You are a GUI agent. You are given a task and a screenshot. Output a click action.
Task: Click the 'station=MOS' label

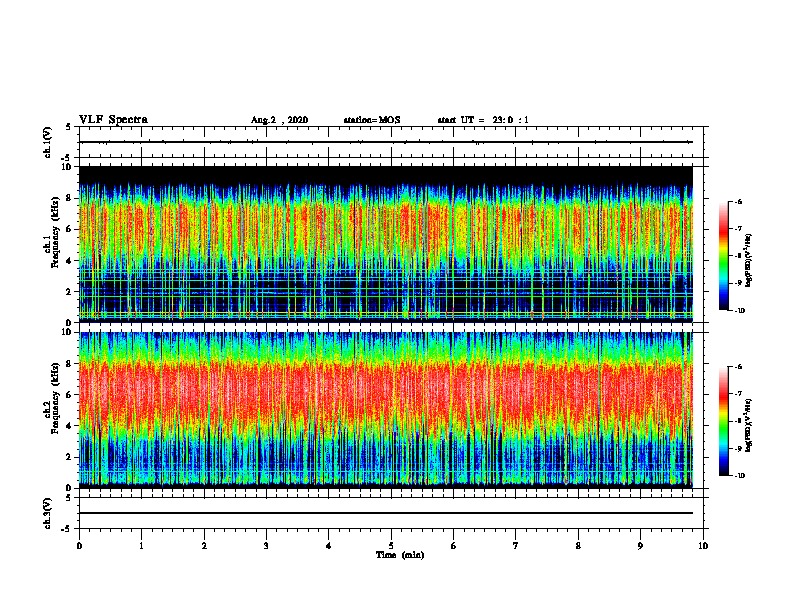click(x=372, y=120)
